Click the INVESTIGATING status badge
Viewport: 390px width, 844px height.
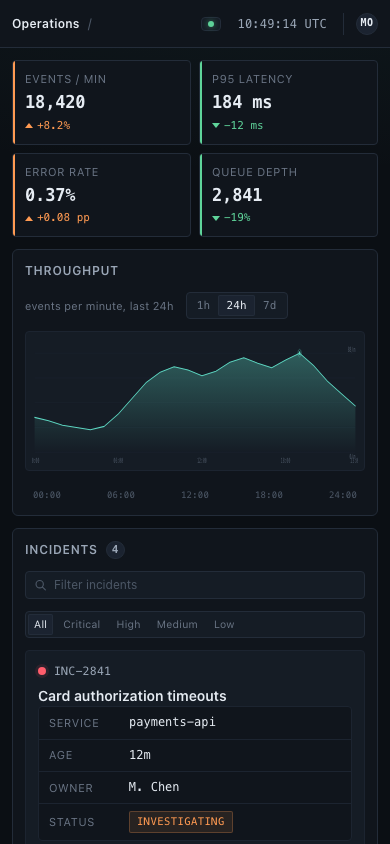coord(181,822)
